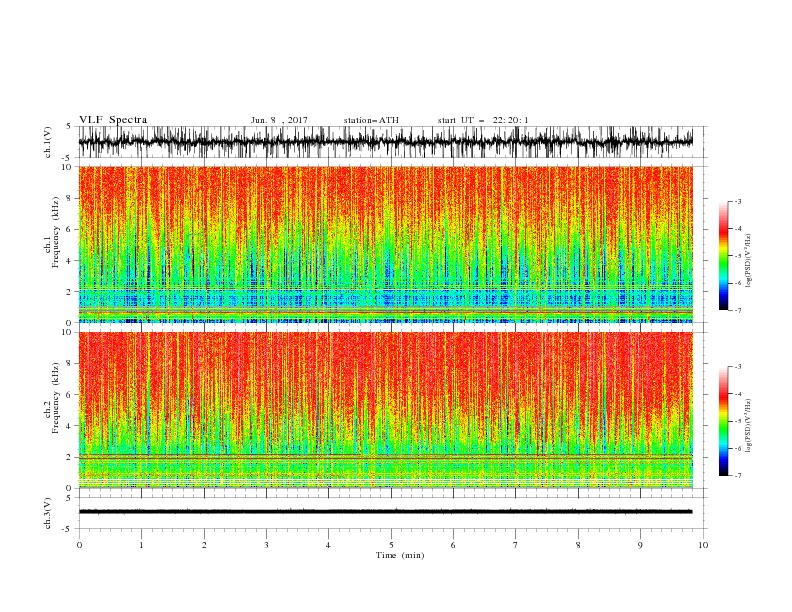Select the "start UT = 22:20: 1" text
792x612 pixels.
click(x=483, y=120)
